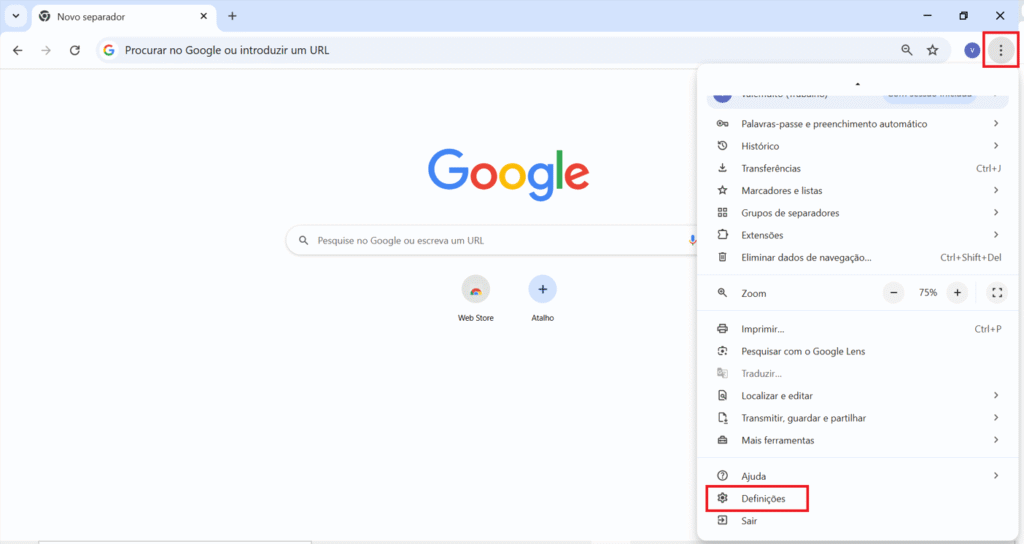Click the menu scroll-up arrow
The height and width of the screenshot is (544, 1024).
tap(857, 84)
